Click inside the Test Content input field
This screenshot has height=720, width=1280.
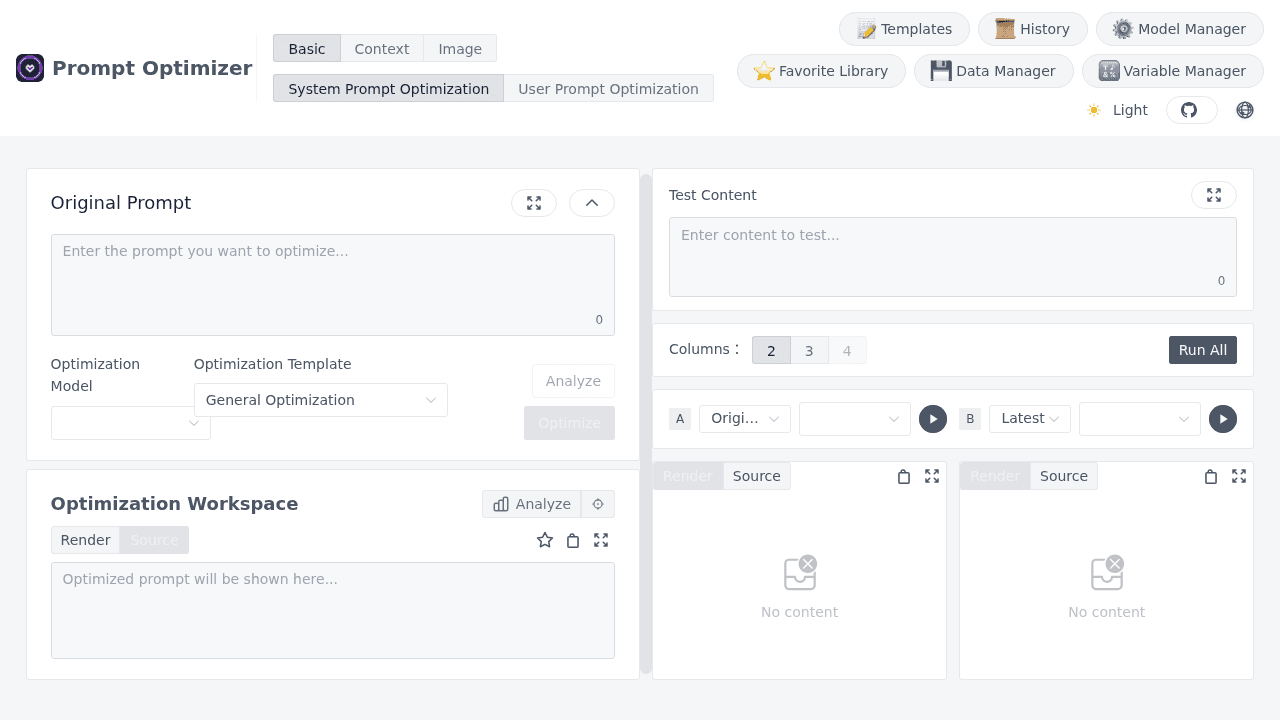(x=952, y=256)
